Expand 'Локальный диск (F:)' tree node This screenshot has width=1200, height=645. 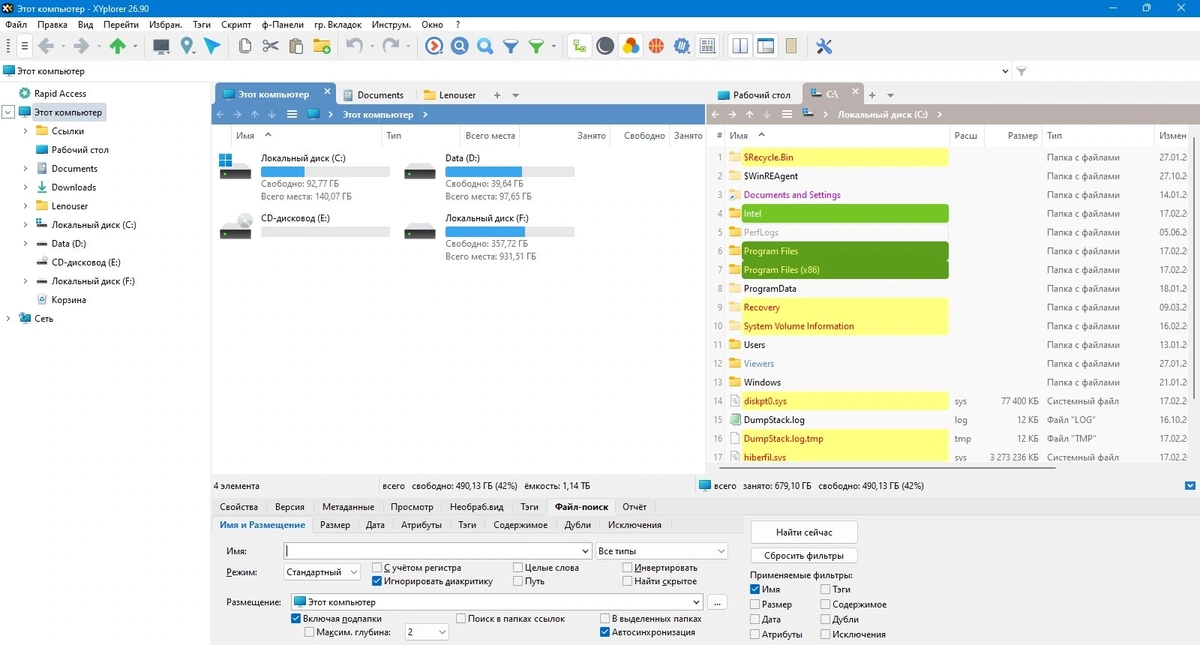click(26, 281)
